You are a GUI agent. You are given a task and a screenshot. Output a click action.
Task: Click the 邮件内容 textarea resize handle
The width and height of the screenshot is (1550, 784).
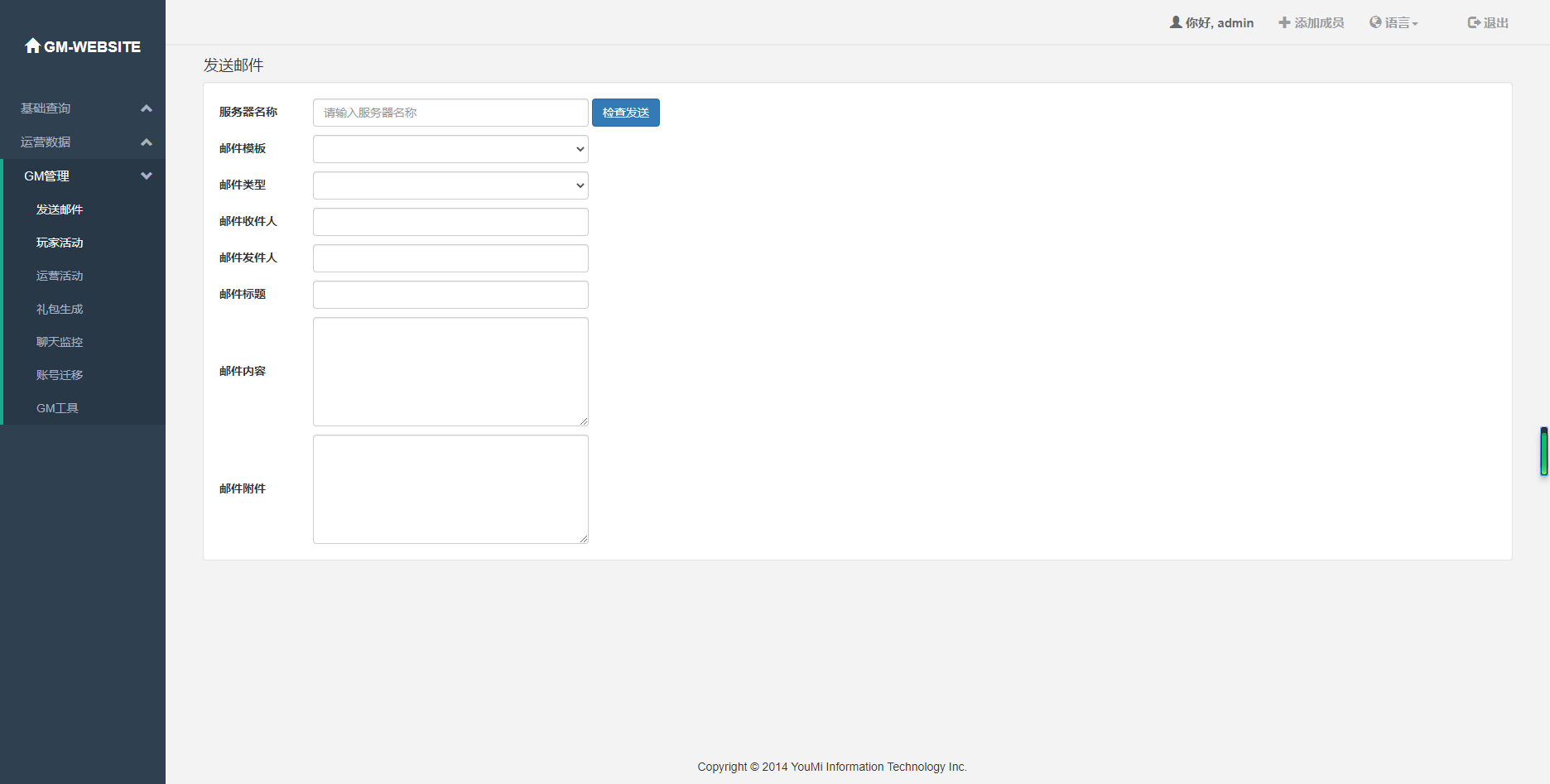584,421
